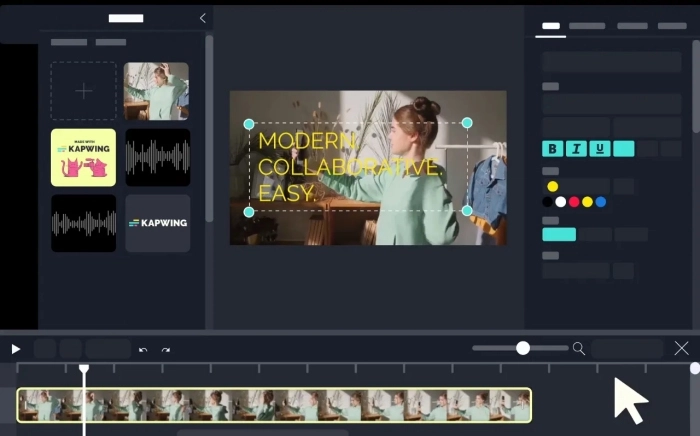Close the timeline with X icon
This screenshot has height=436, width=700.
coord(681,348)
